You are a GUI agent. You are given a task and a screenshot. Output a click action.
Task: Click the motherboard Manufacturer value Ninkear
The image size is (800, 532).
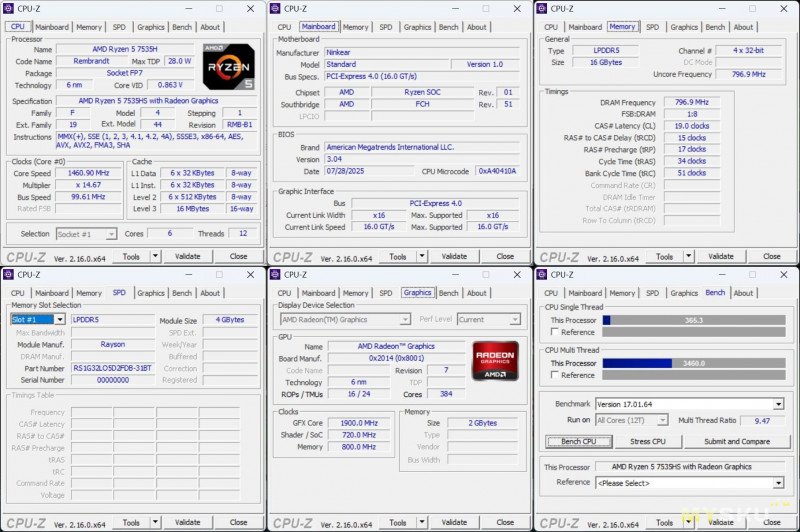(x=422, y=52)
